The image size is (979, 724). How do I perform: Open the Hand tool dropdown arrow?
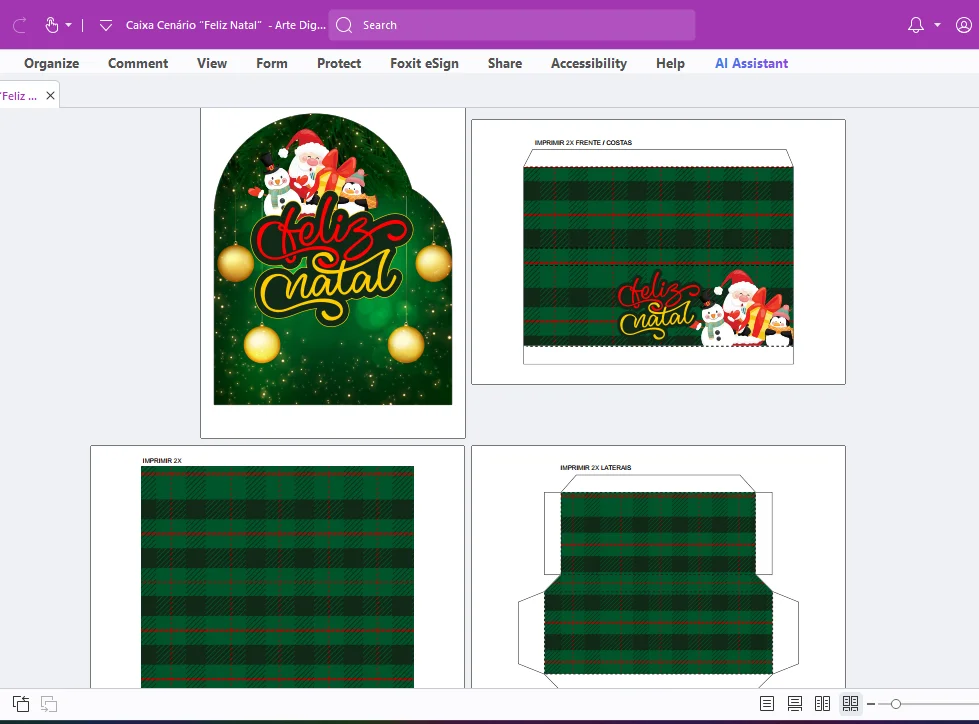point(69,25)
